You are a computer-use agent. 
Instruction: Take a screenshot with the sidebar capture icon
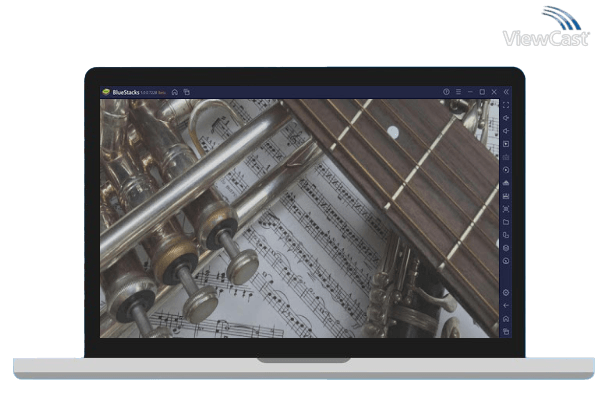pos(506,209)
